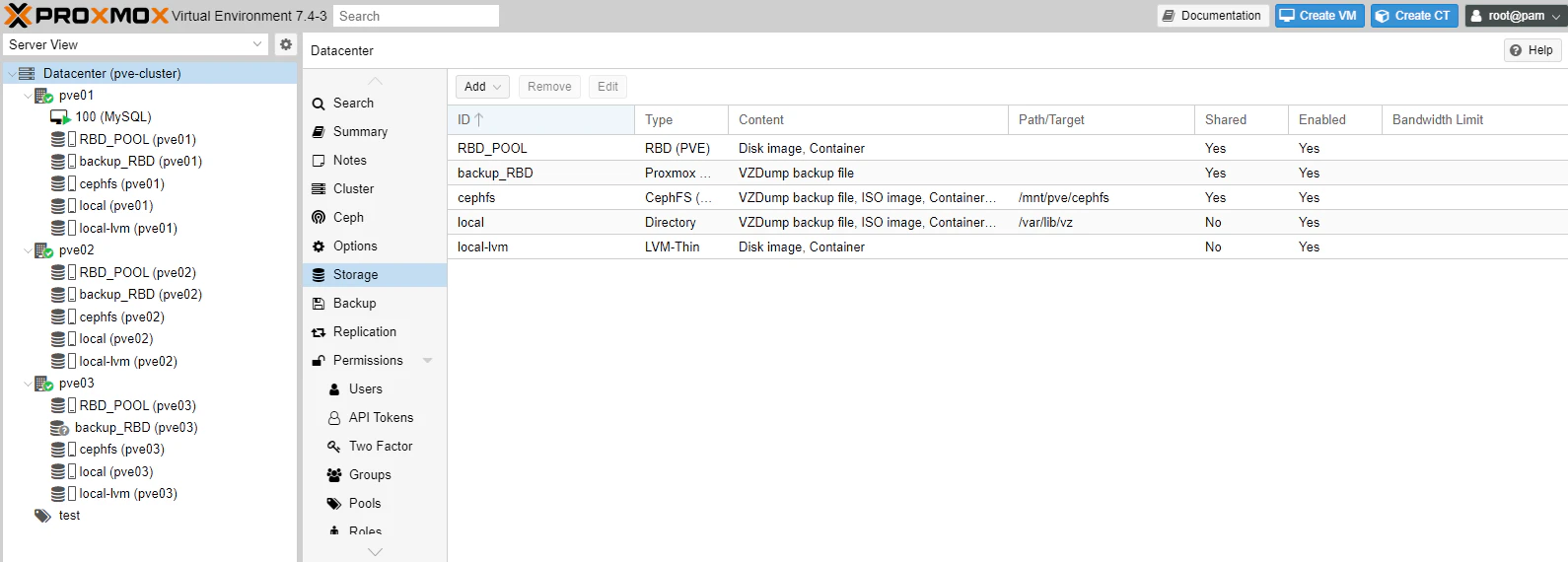Image resolution: width=1568 pixels, height=562 pixels.
Task: Open the Server View dropdown
Action: coord(258,44)
